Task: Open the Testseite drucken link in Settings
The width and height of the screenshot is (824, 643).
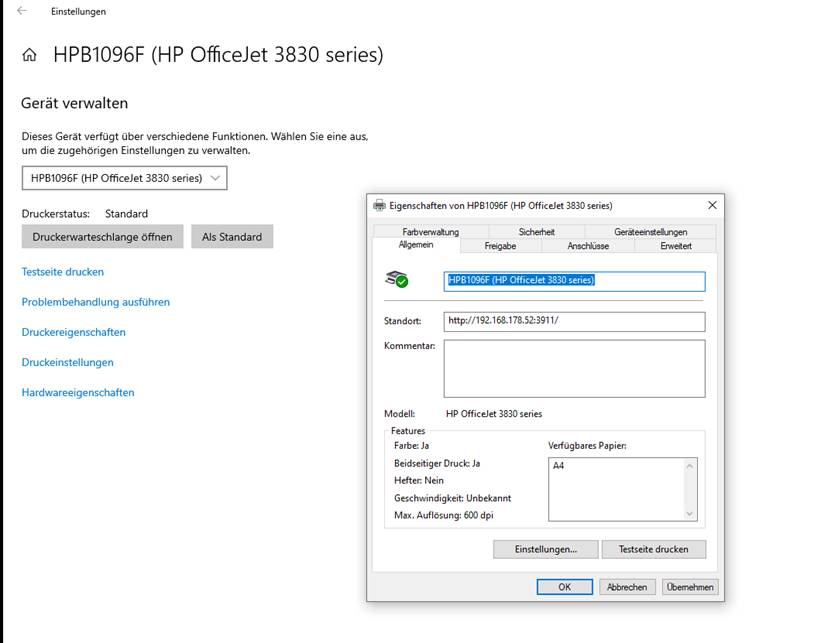Action: [63, 272]
